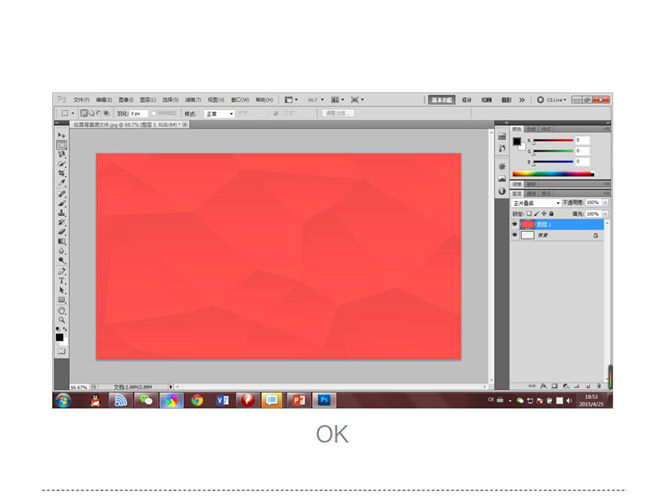Open the Filter menu (滤镜)
The image size is (668, 501).
[193, 100]
